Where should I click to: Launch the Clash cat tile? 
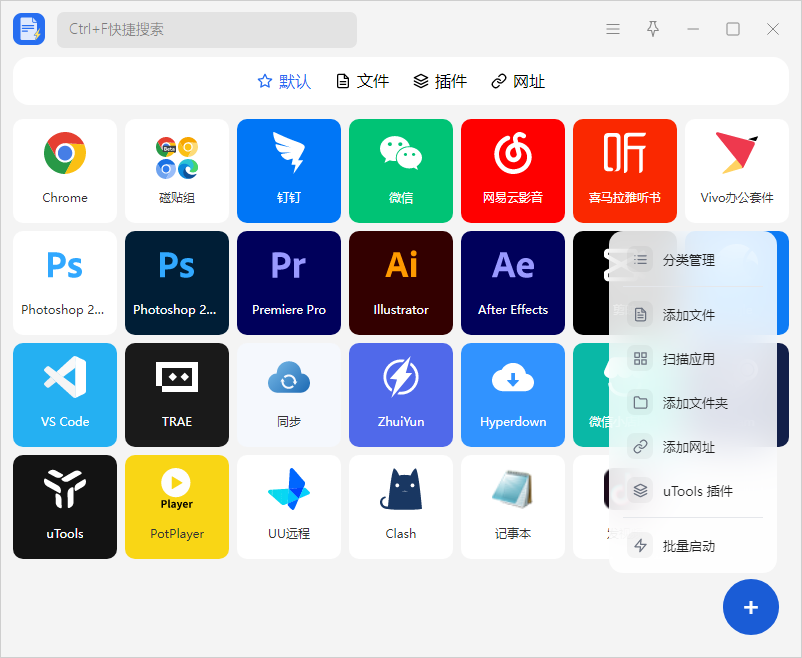pyautogui.click(x=401, y=507)
